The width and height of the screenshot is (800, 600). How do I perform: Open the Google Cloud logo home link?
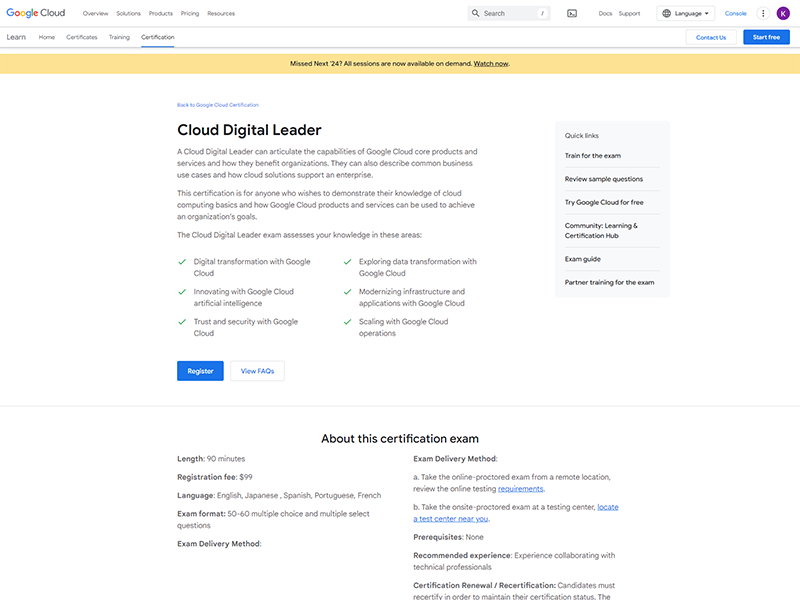[x=36, y=13]
